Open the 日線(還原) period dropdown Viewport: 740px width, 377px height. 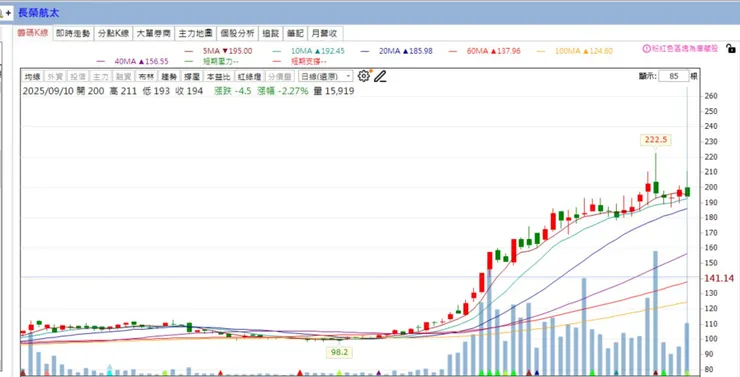coord(326,76)
